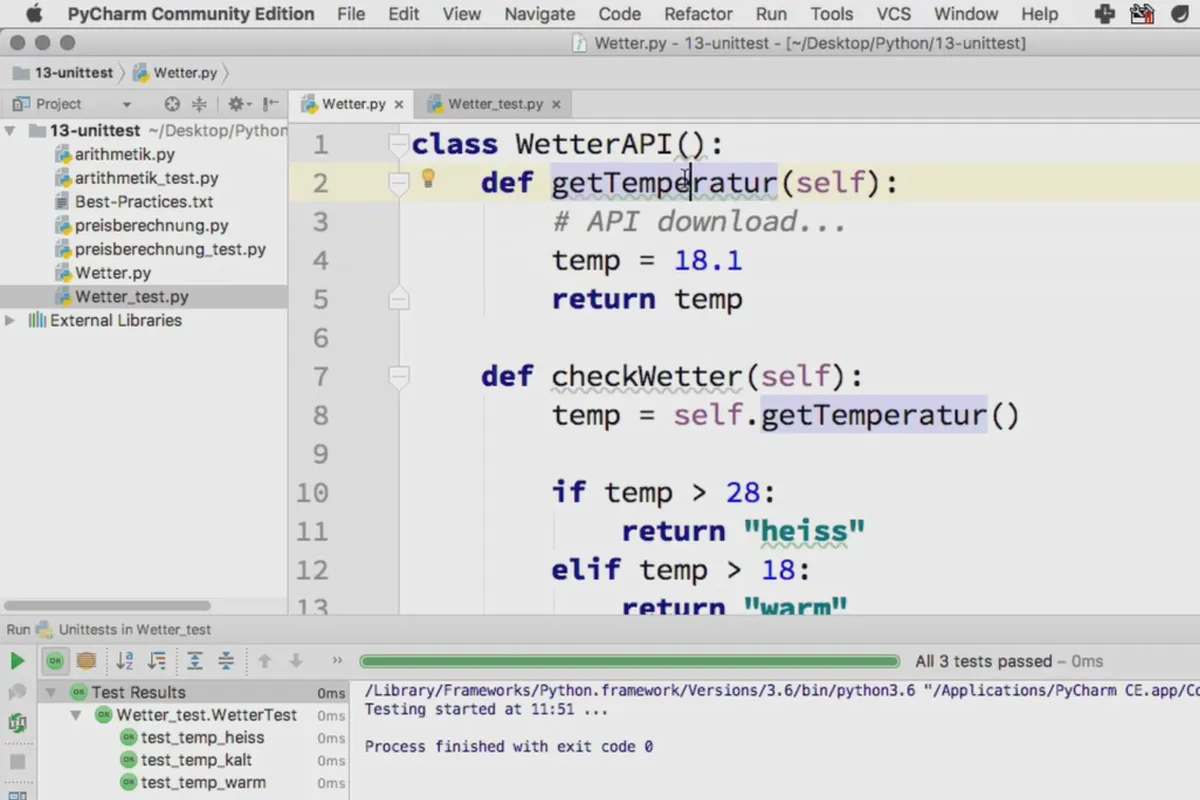Click the plus-shaped menu bar extra icon
The height and width of the screenshot is (800, 1200).
1105,14
